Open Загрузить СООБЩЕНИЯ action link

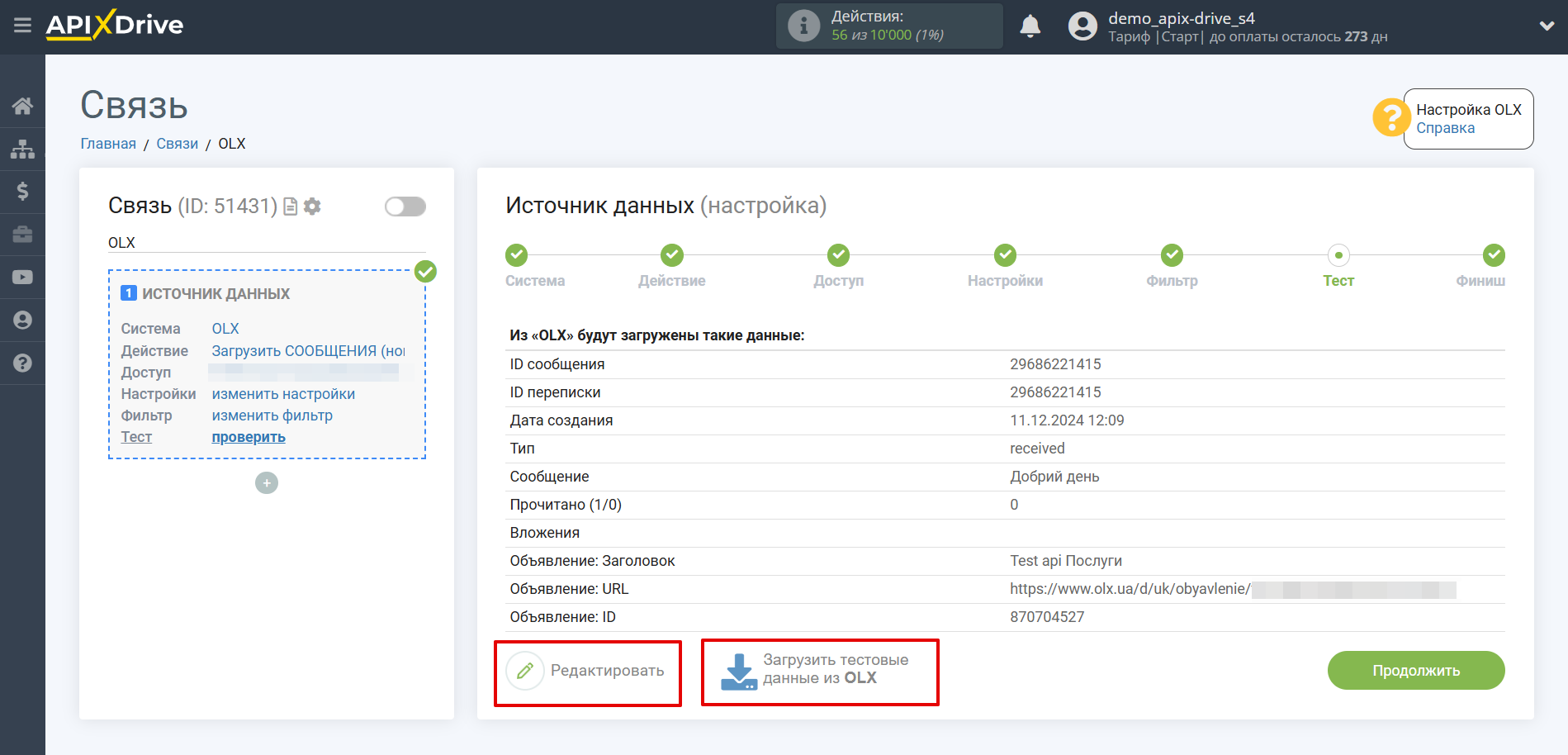coord(309,351)
